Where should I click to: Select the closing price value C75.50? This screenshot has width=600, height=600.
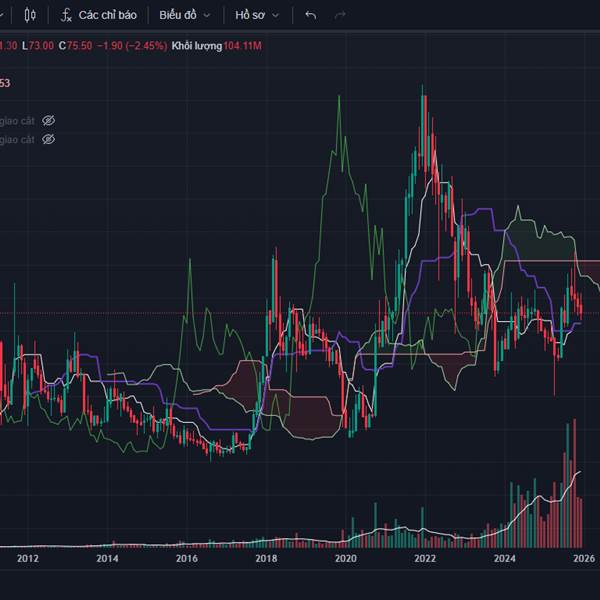coord(75,46)
